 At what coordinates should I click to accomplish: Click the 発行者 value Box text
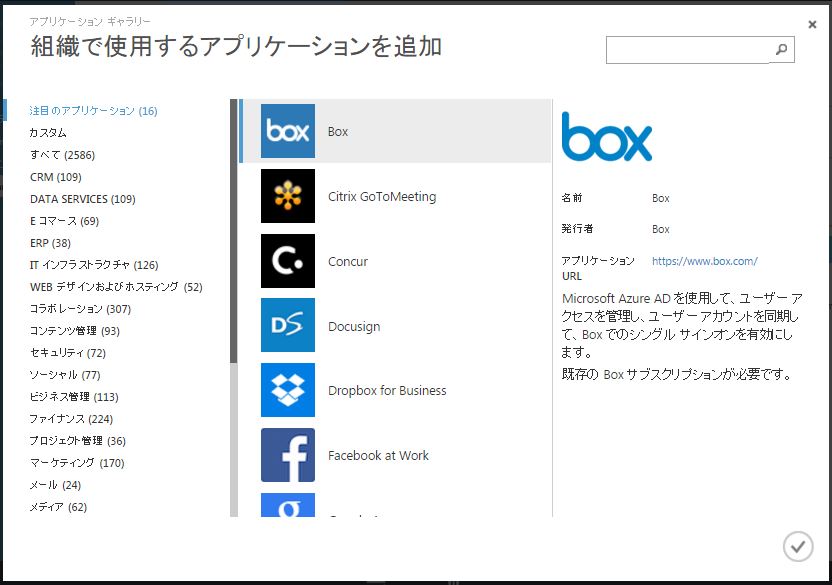click(x=661, y=229)
